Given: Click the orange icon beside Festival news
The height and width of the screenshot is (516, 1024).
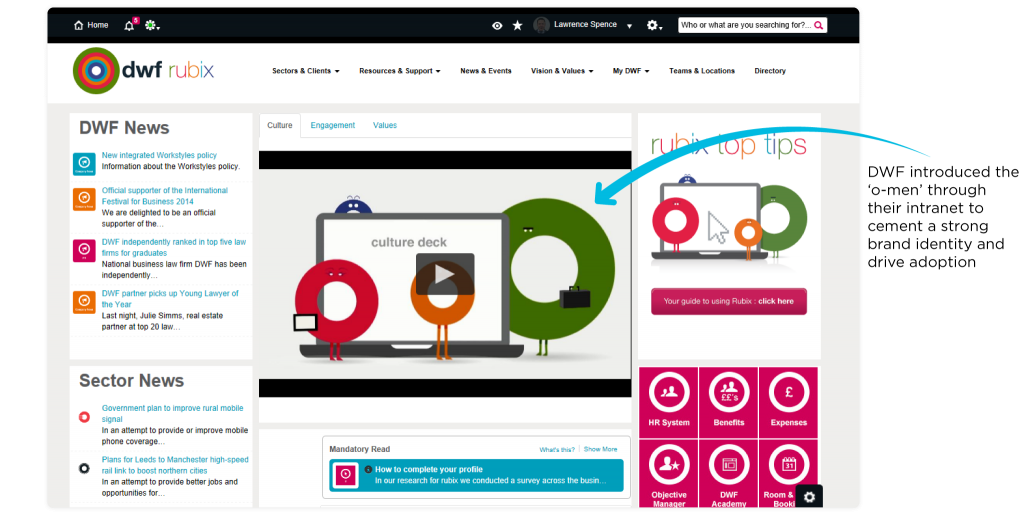Looking at the screenshot, I should [84, 199].
